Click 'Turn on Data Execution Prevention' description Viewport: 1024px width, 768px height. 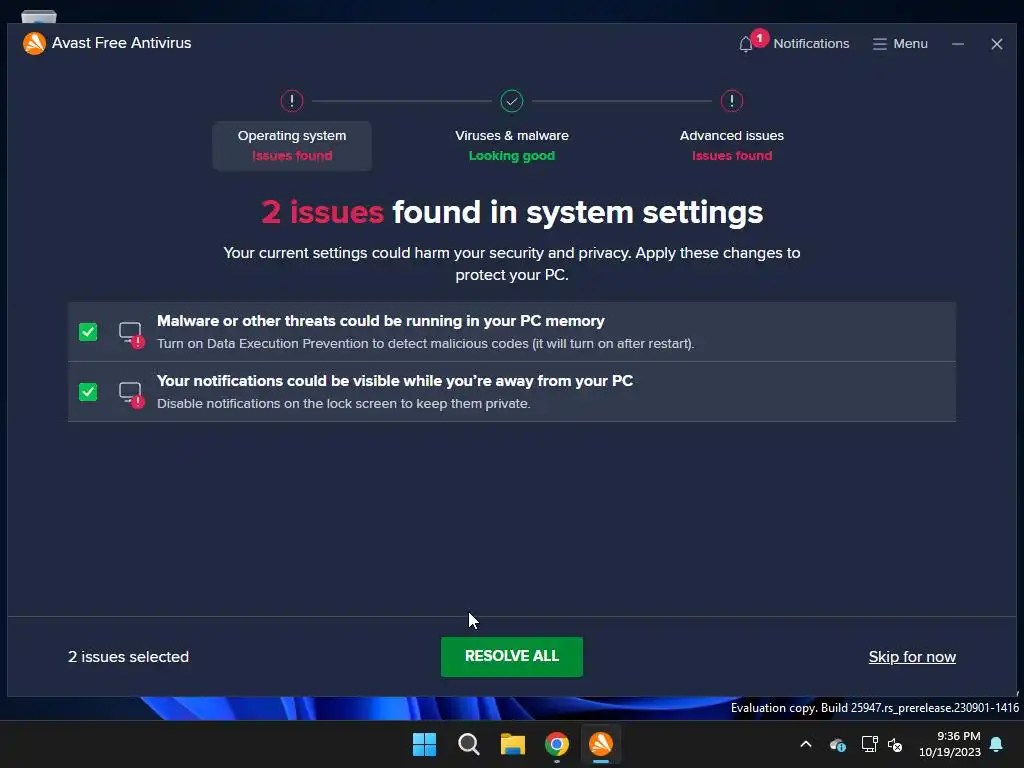pyautogui.click(x=425, y=344)
